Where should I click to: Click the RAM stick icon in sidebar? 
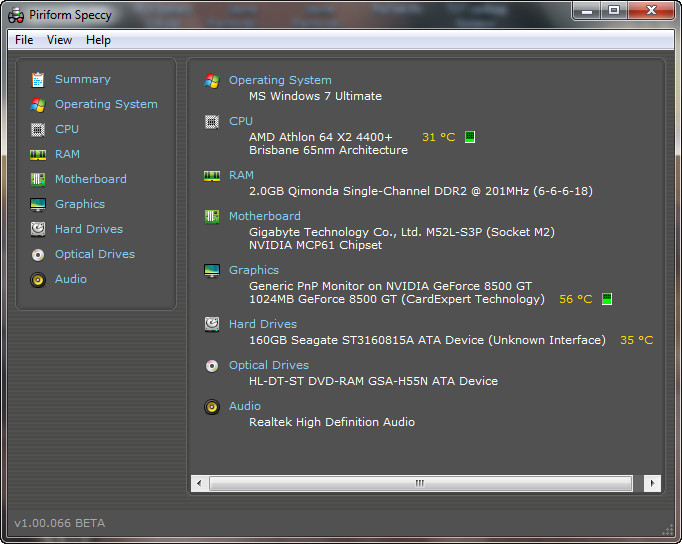coord(38,154)
